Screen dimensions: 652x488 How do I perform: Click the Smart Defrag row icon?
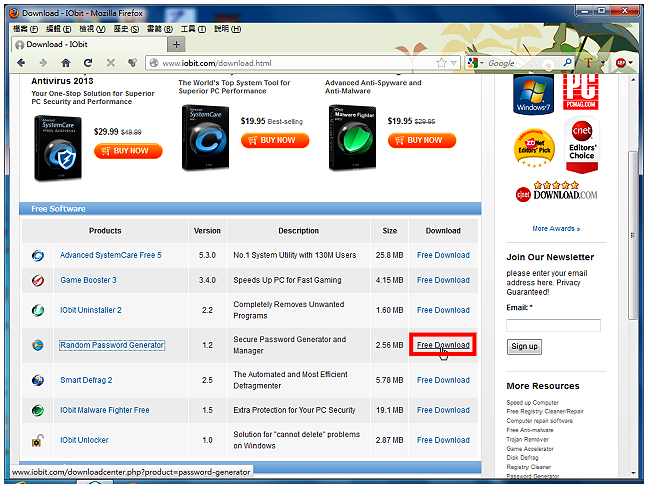tap(38, 380)
